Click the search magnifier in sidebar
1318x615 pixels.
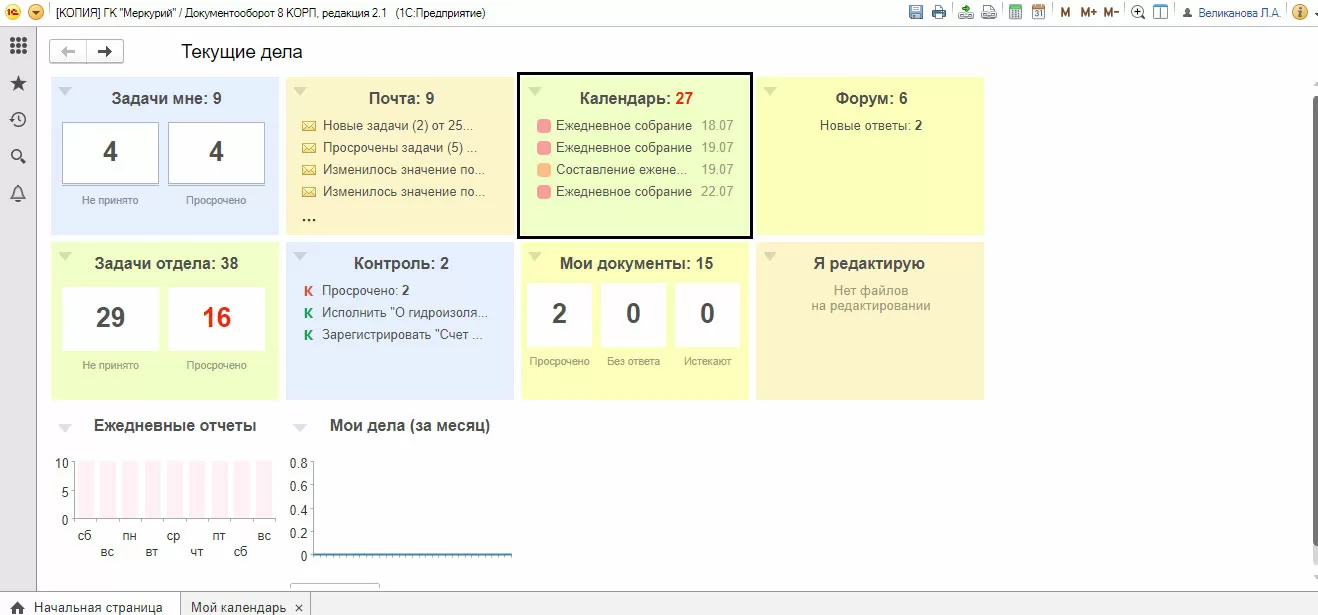[x=18, y=157]
